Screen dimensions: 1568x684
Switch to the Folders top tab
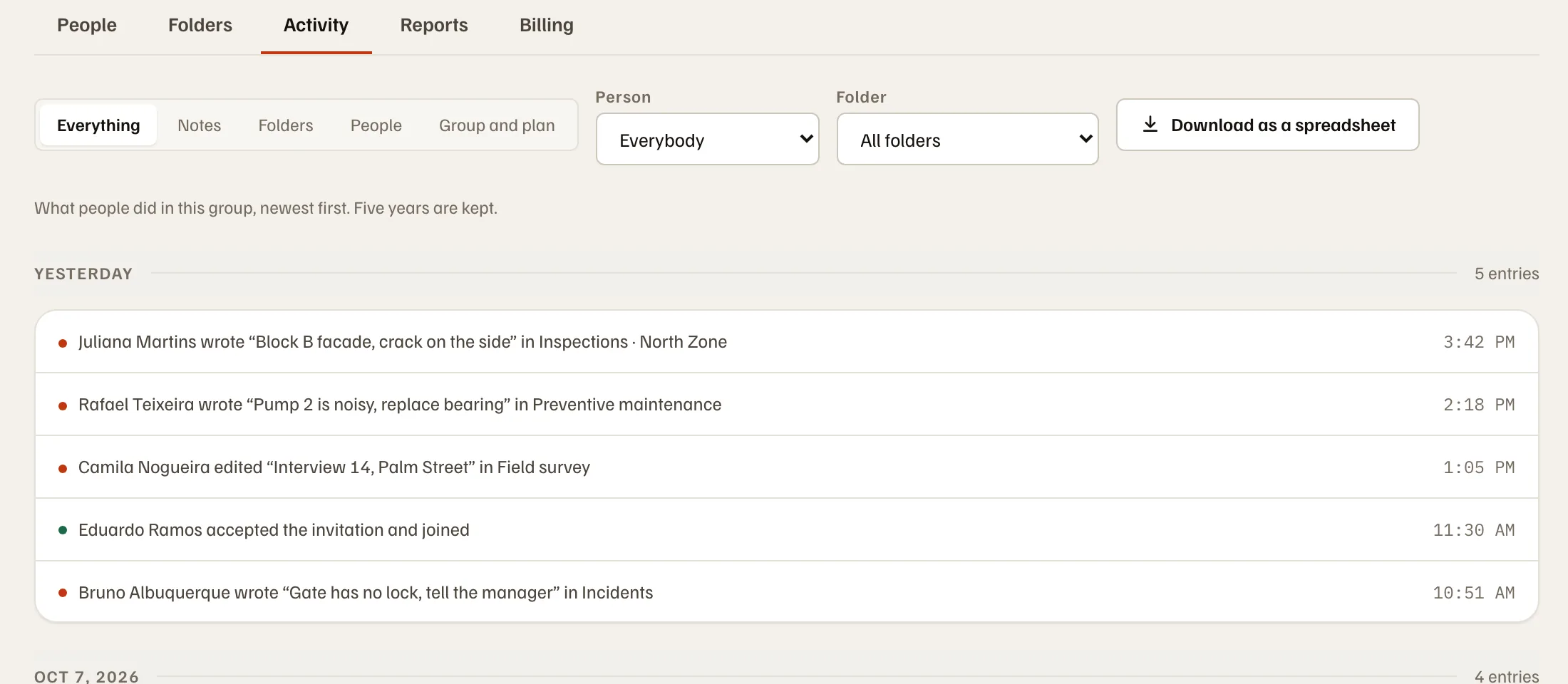(x=200, y=26)
